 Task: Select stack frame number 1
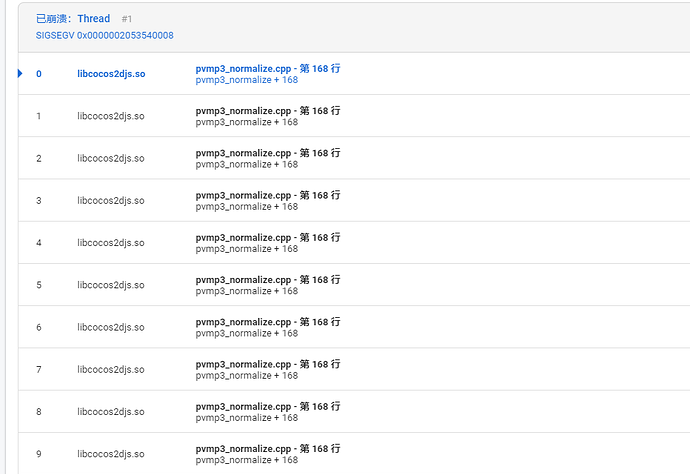pyautogui.click(x=39, y=116)
